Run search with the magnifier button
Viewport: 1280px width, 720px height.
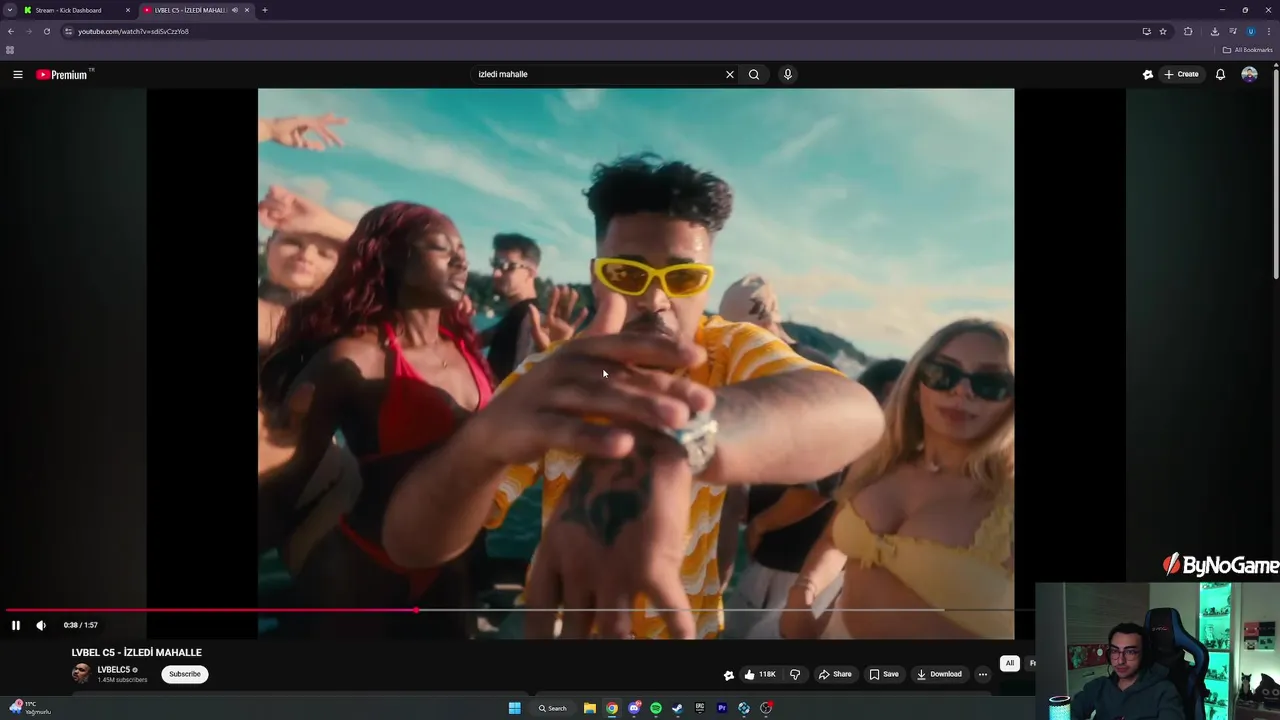tap(754, 74)
